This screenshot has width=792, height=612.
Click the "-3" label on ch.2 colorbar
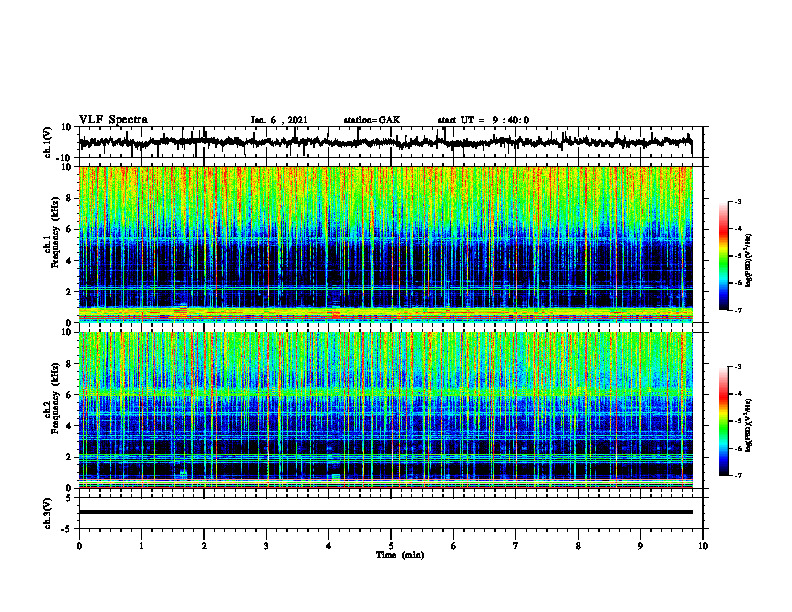[737, 367]
